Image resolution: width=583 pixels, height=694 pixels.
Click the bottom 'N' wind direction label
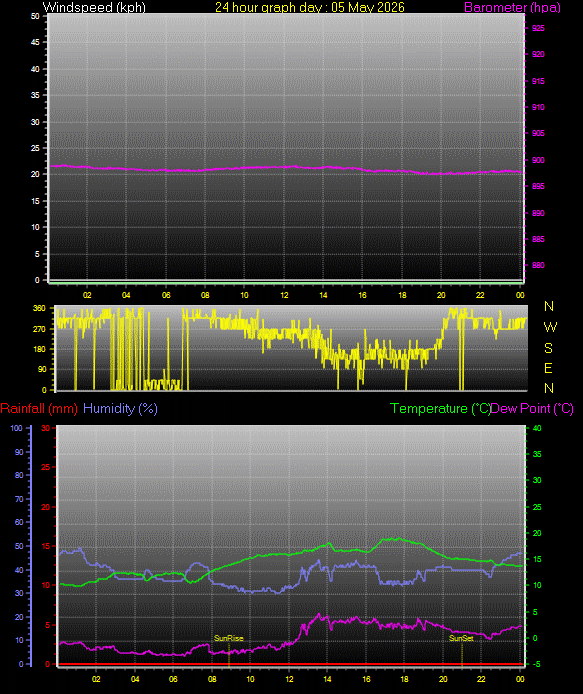549,388
